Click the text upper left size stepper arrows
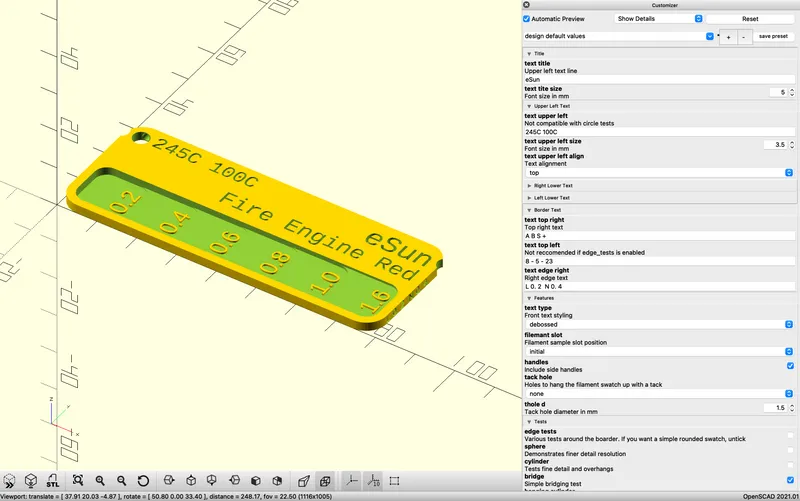Screen dimensions: 800x501 (x=792, y=145)
